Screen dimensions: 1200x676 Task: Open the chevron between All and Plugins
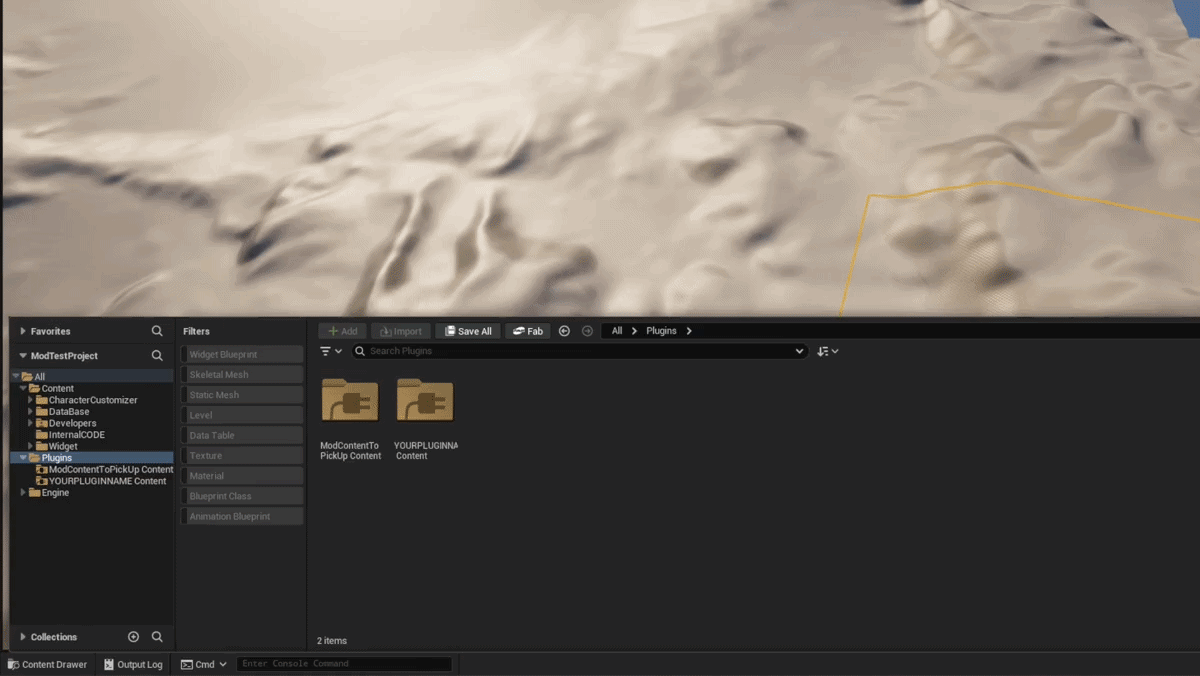634,331
